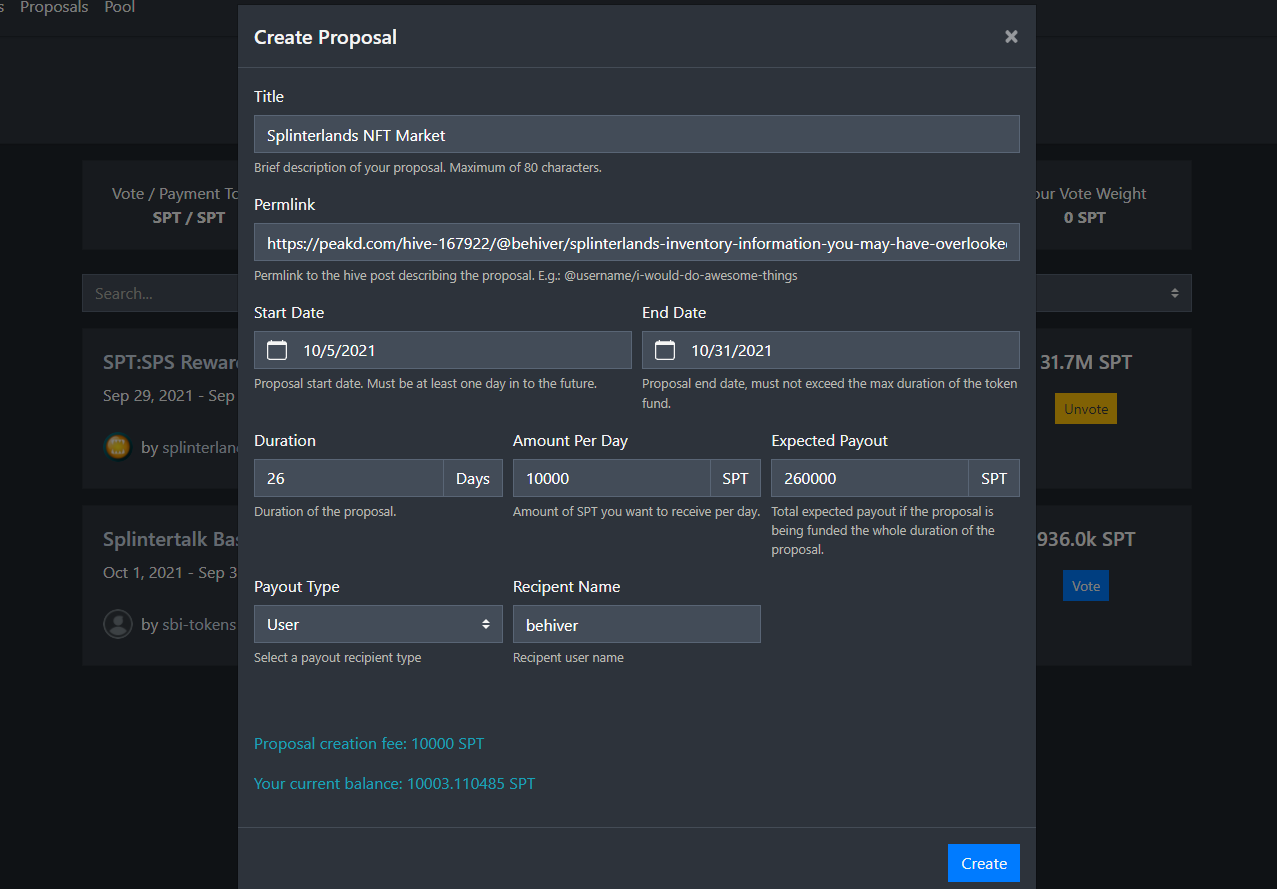This screenshot has width=1277, height=889.
Task: Click the End Date field showing 10/31/2021
Action: pos(831,350)
